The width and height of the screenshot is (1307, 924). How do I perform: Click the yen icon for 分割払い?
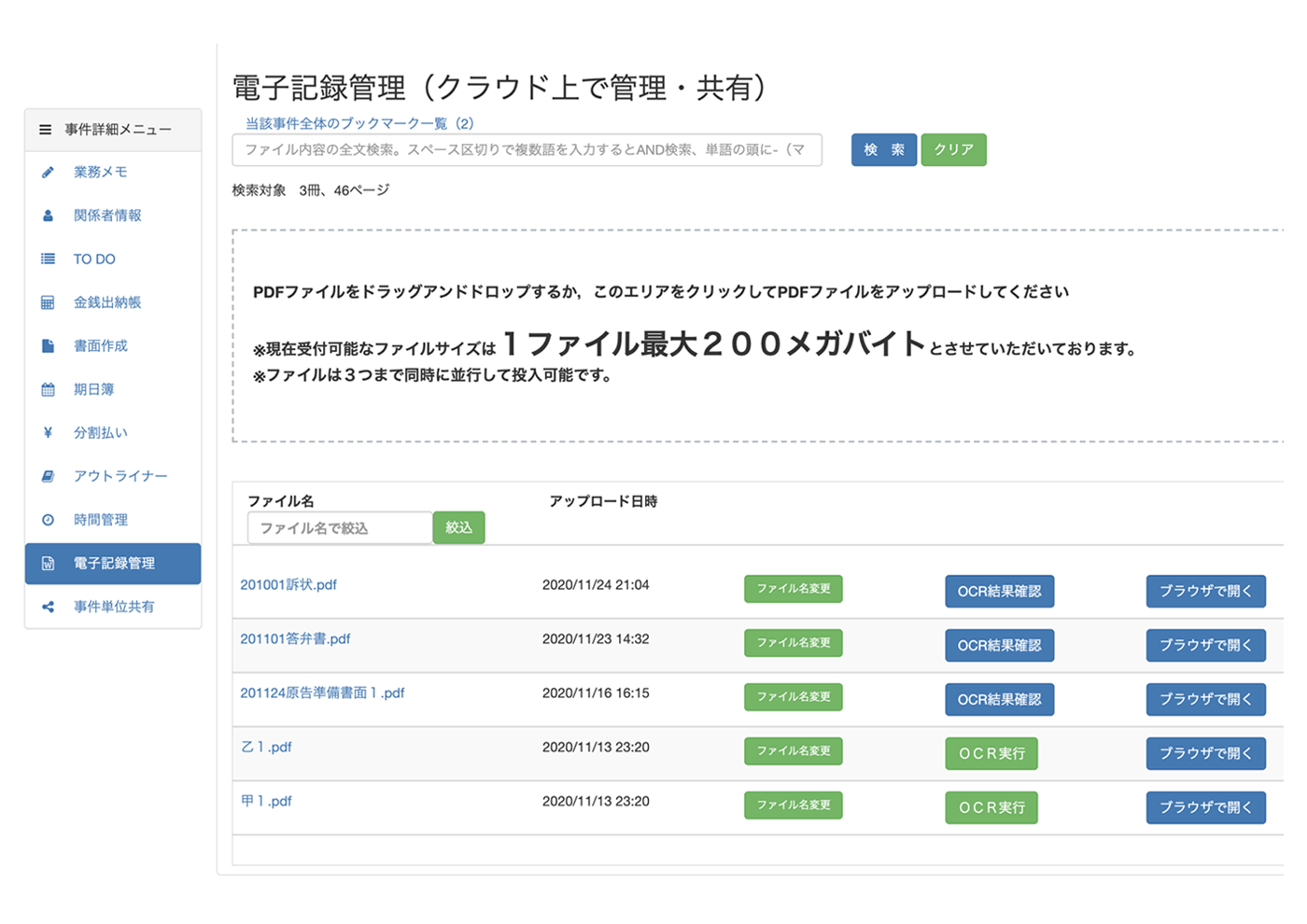coord(48,433)
